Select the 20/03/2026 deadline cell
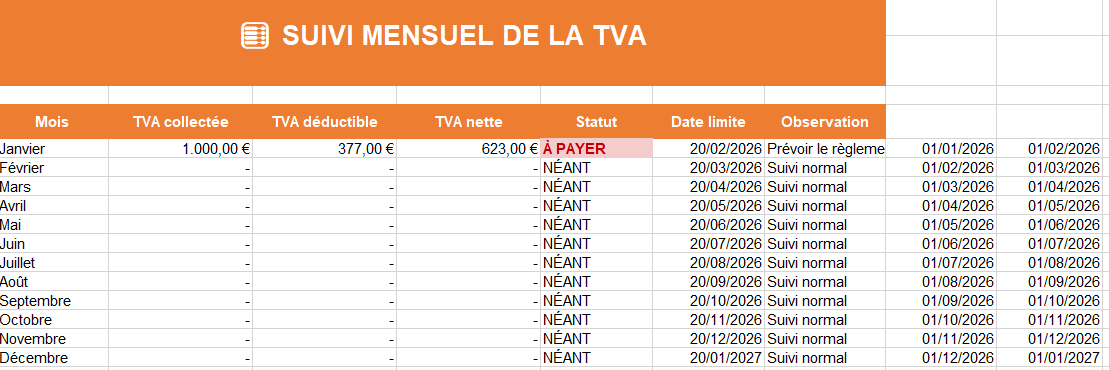 click(708, 168)
